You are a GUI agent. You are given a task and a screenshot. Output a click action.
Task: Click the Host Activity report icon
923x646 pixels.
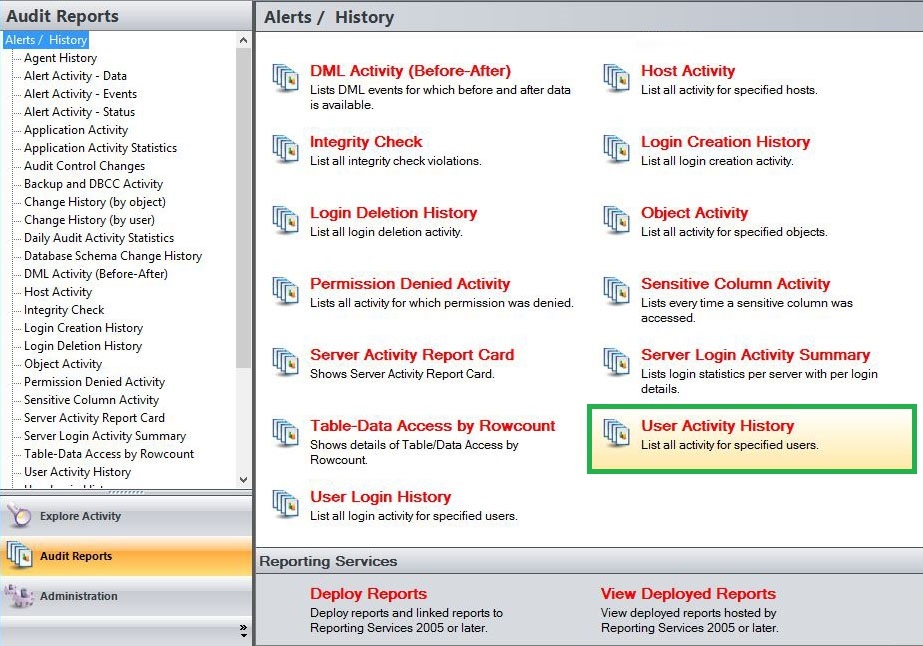tap(616, 77)
